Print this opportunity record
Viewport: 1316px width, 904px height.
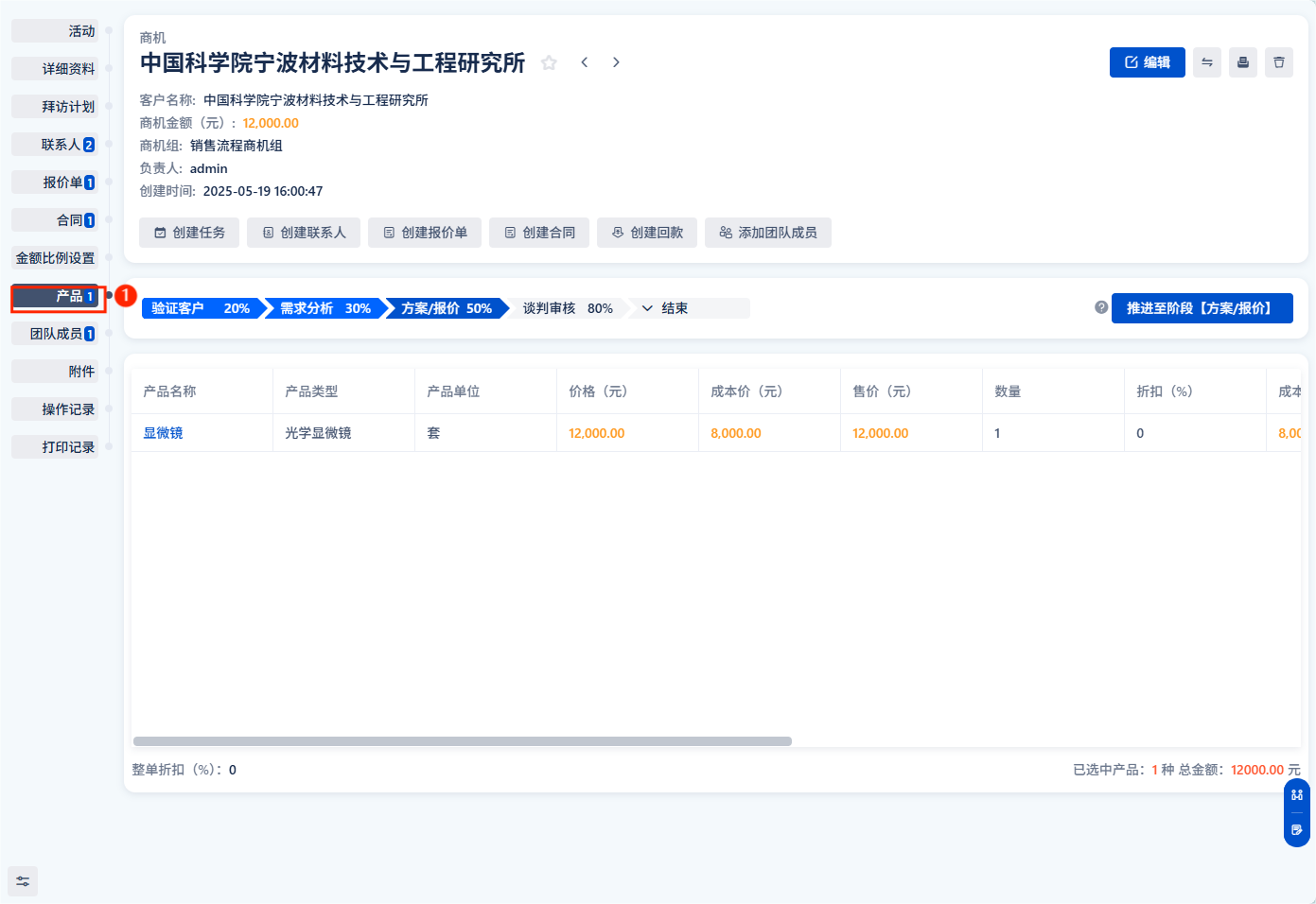point(1243,62)
